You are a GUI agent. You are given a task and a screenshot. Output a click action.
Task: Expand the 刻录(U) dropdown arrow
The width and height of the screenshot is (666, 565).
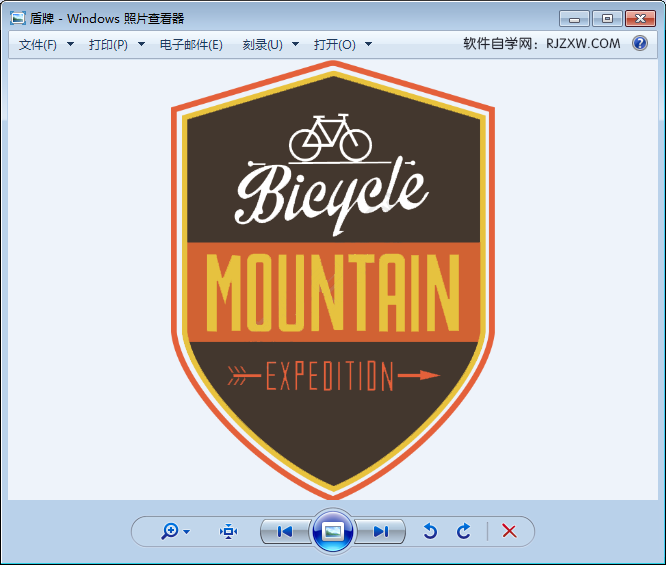(296, 44)
